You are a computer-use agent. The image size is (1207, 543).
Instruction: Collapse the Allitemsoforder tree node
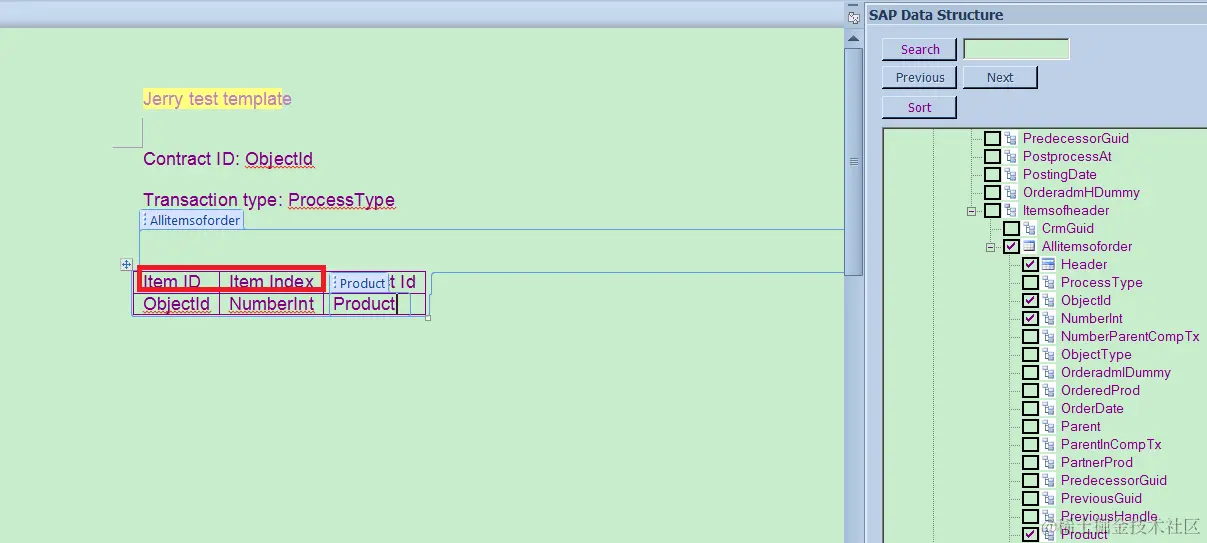(990, 247)
